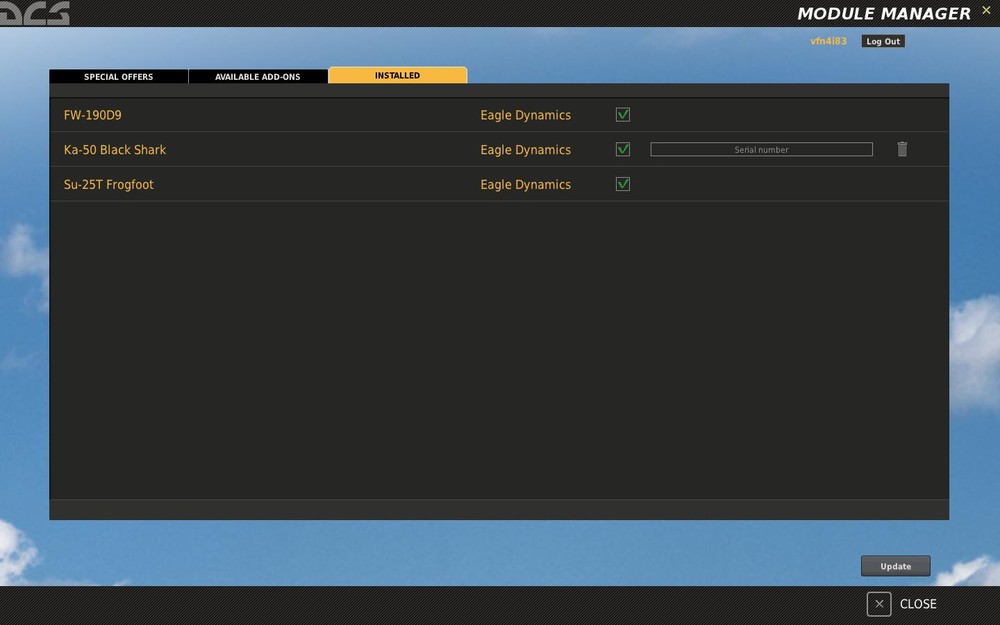This screenshot has height=625, width=1000.
Task: Select the Su-25T Frogfoot module name
Action: [x=108, y=185]
